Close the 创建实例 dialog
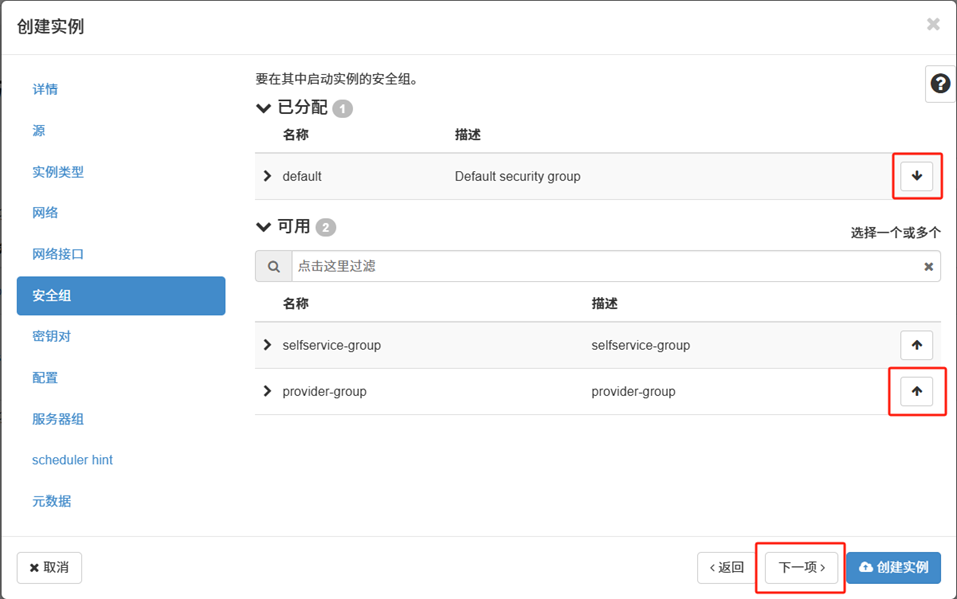The width and height of the screenshot is (957, 599). (x=933, y=24)
